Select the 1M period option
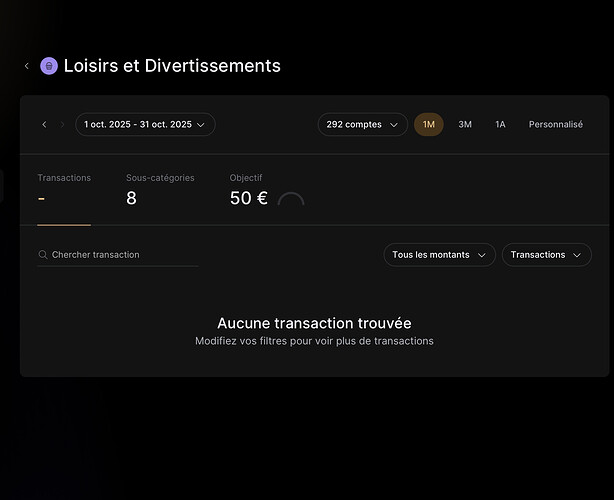Viewport: 614px width, 500px height. click(429, 125)
